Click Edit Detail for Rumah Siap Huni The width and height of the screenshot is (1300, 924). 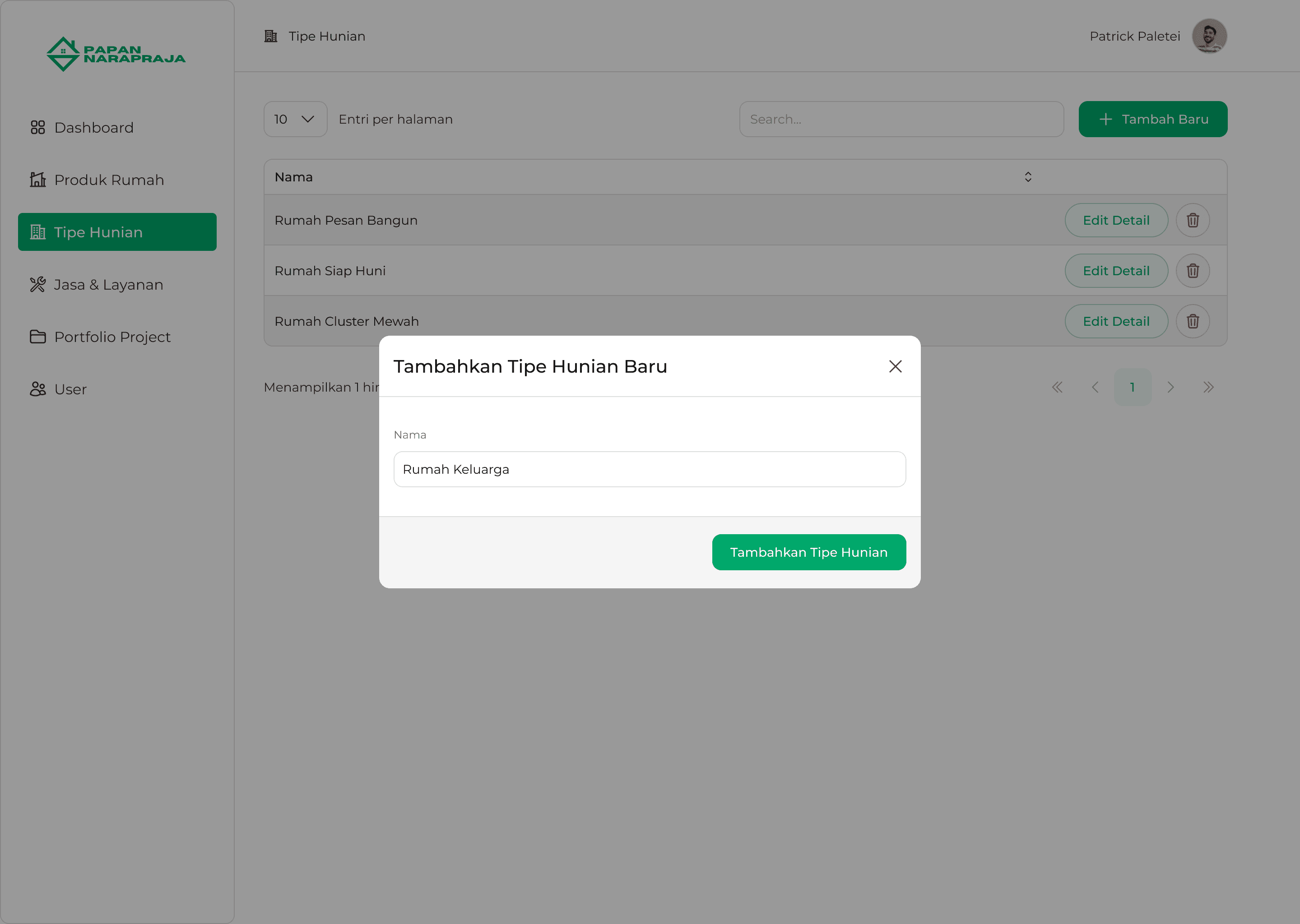pos(1115,271)
